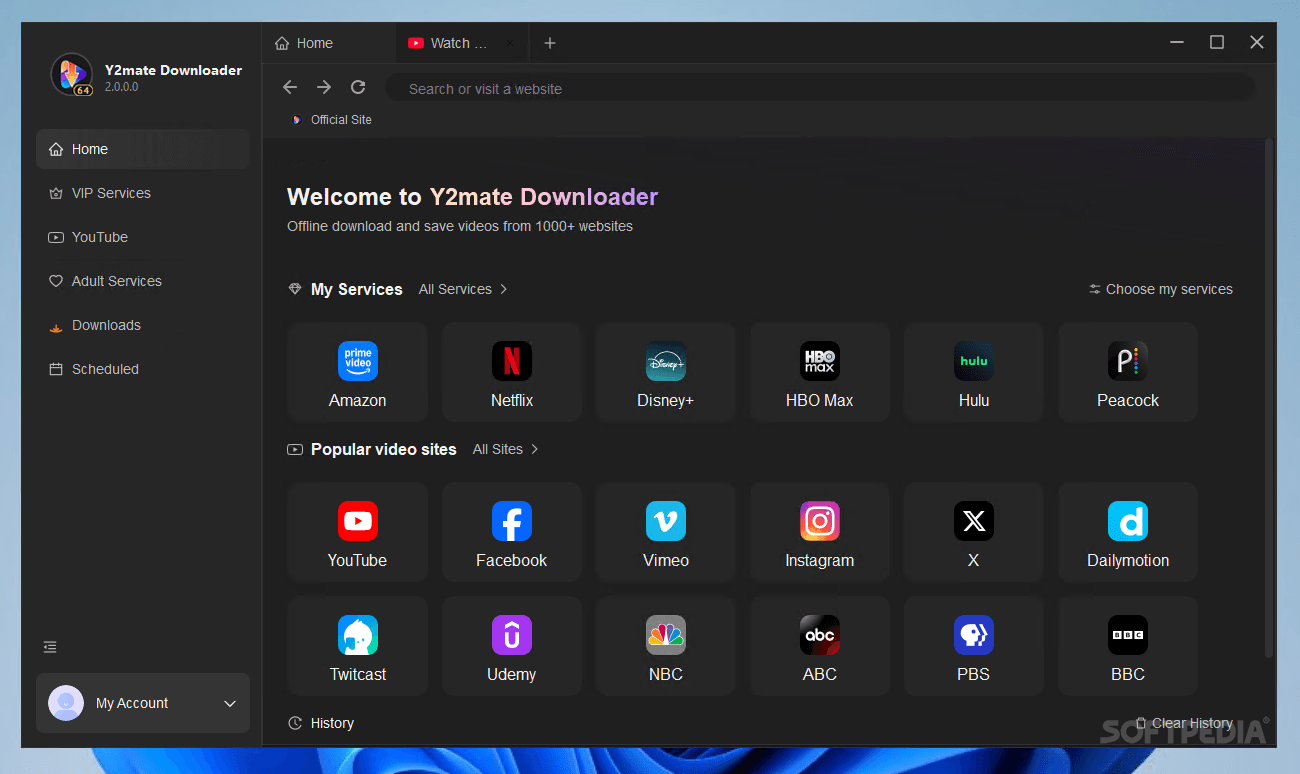Click the Search or visit a website field
This screenshot has height=774, width=1300.
tap(820, 88)
